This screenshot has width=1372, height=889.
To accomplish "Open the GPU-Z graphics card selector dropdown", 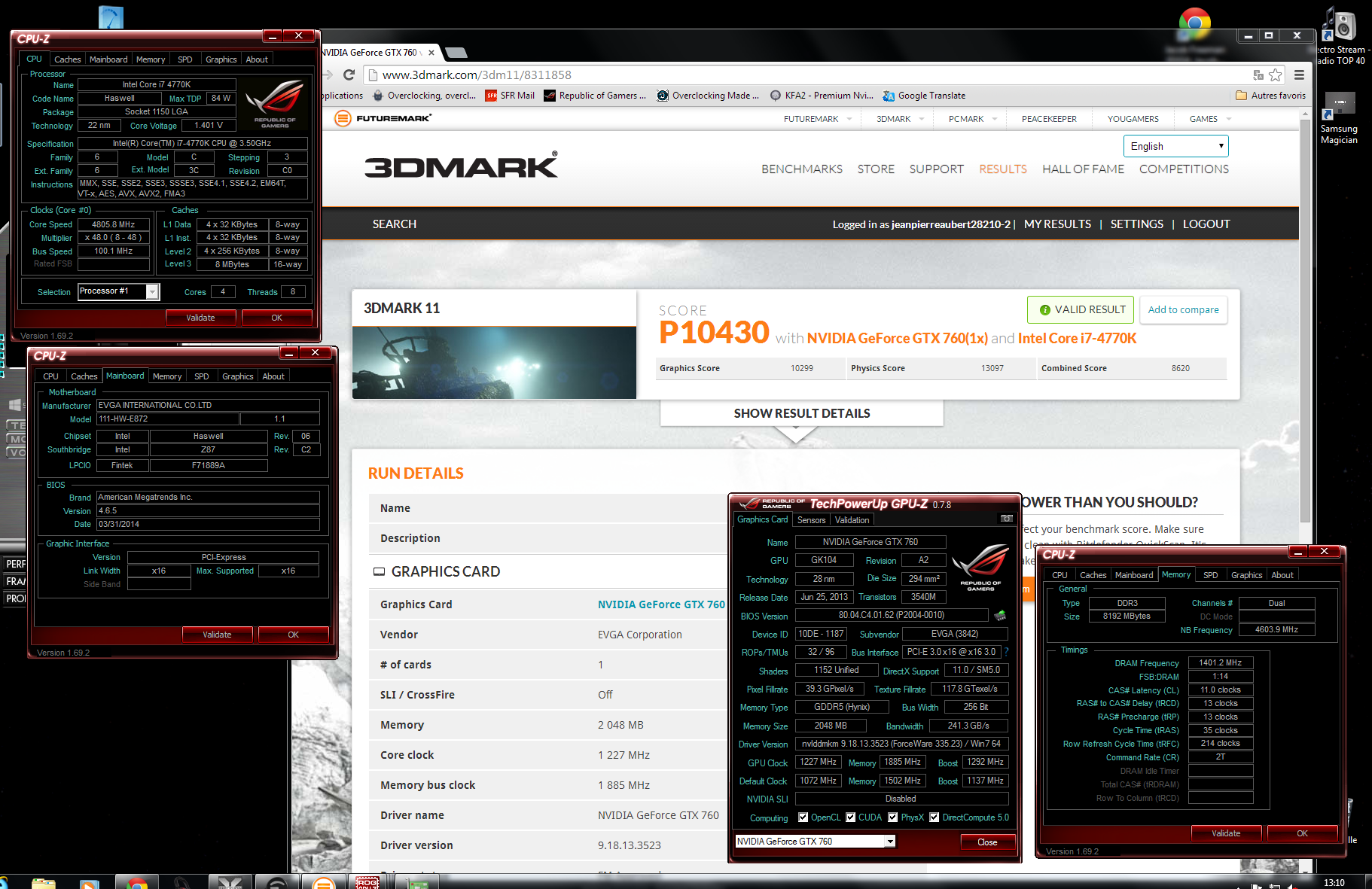I will [x=816, y=841].
